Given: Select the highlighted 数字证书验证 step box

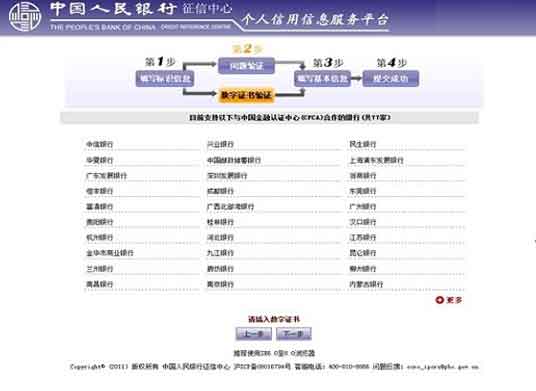Looking at the screenshot, I should click(x=246, y=95).
